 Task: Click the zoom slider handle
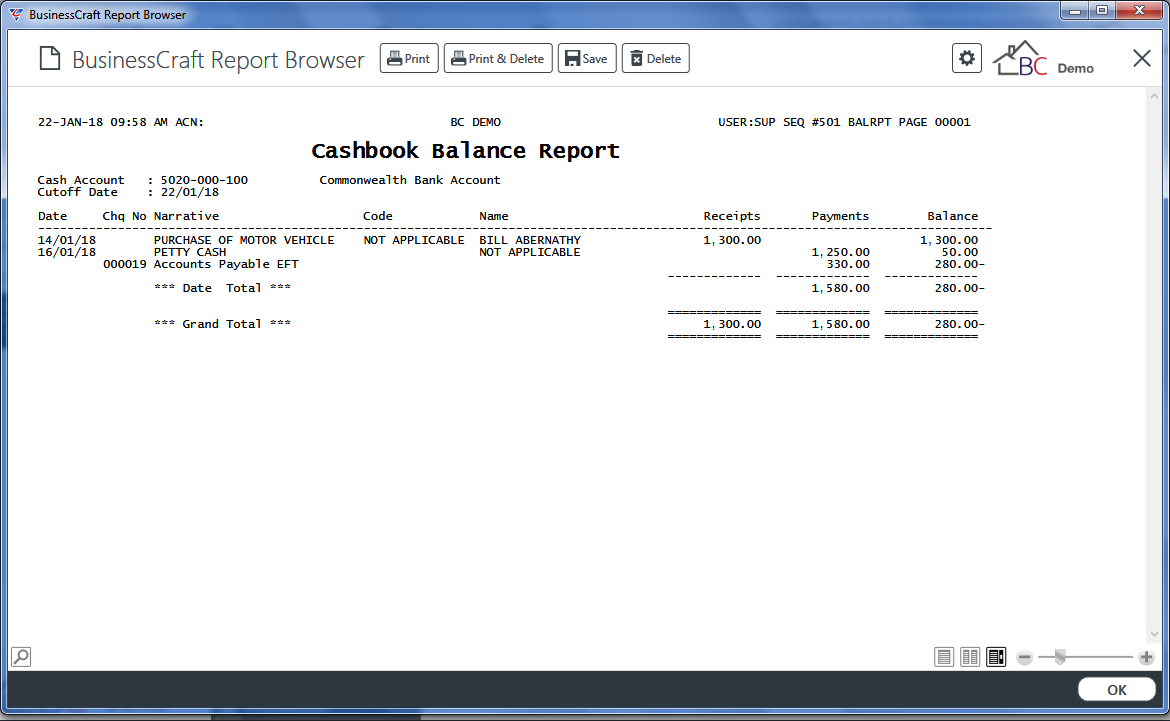coord(1060,657)
